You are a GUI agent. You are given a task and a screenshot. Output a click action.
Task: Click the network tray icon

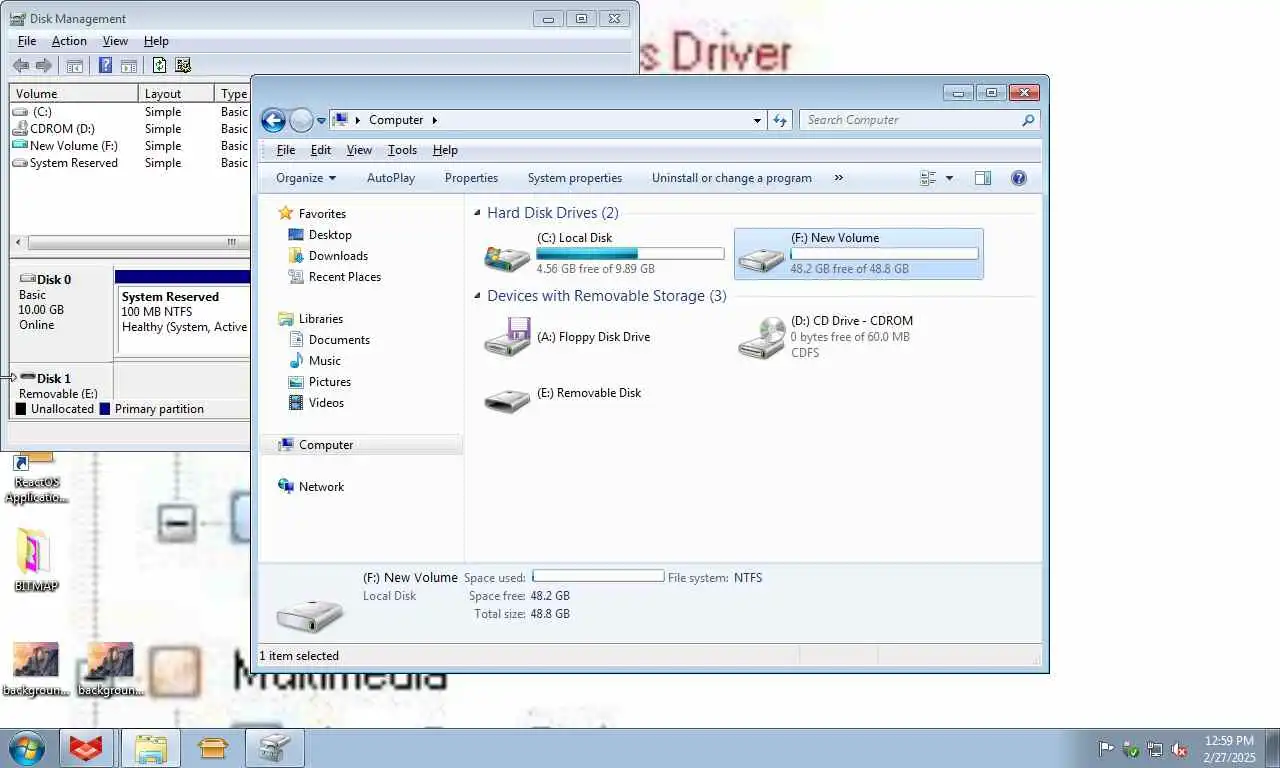click(x=1155, y=749)
